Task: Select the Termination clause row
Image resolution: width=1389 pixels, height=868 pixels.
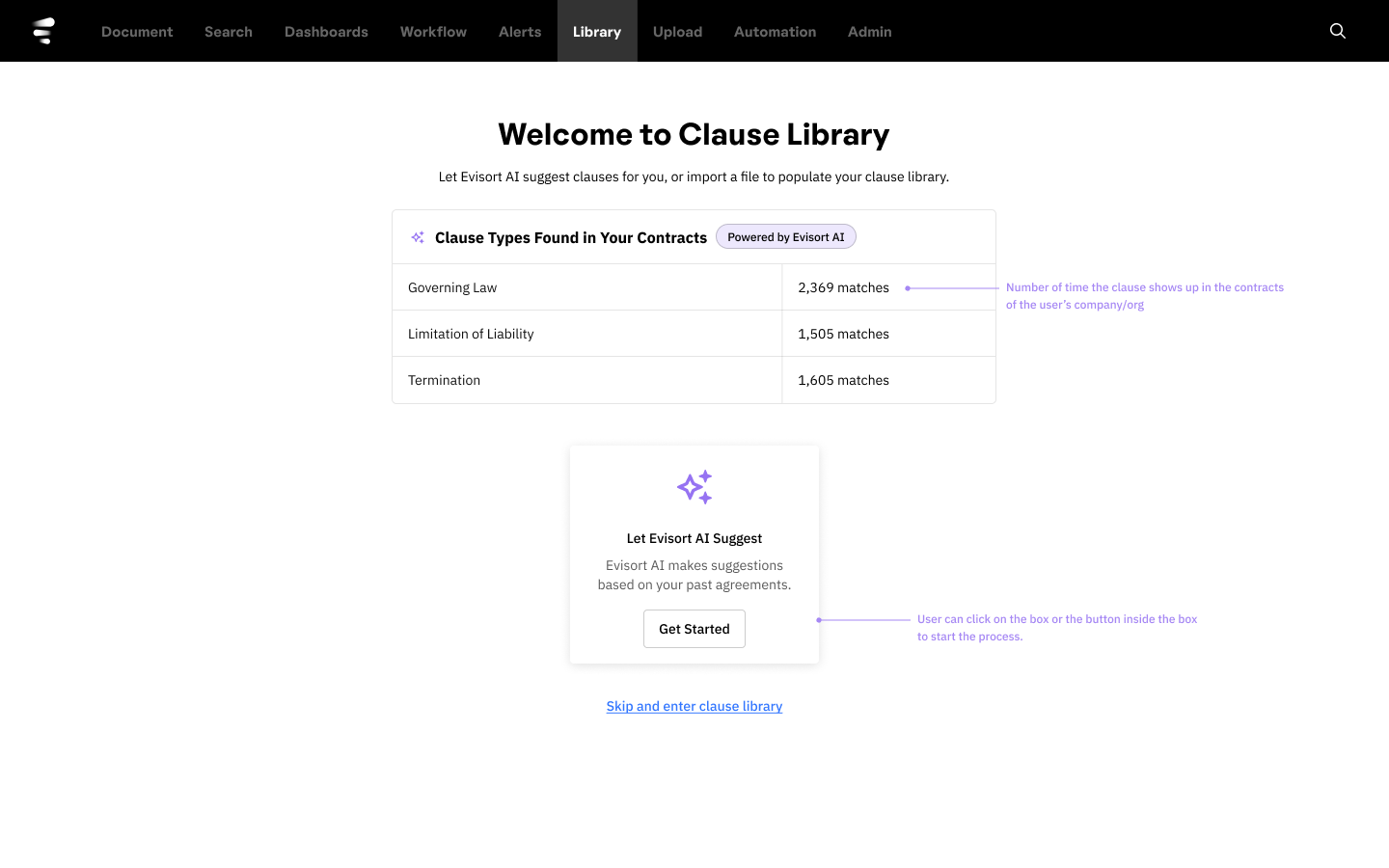Action: click(587, 379)
